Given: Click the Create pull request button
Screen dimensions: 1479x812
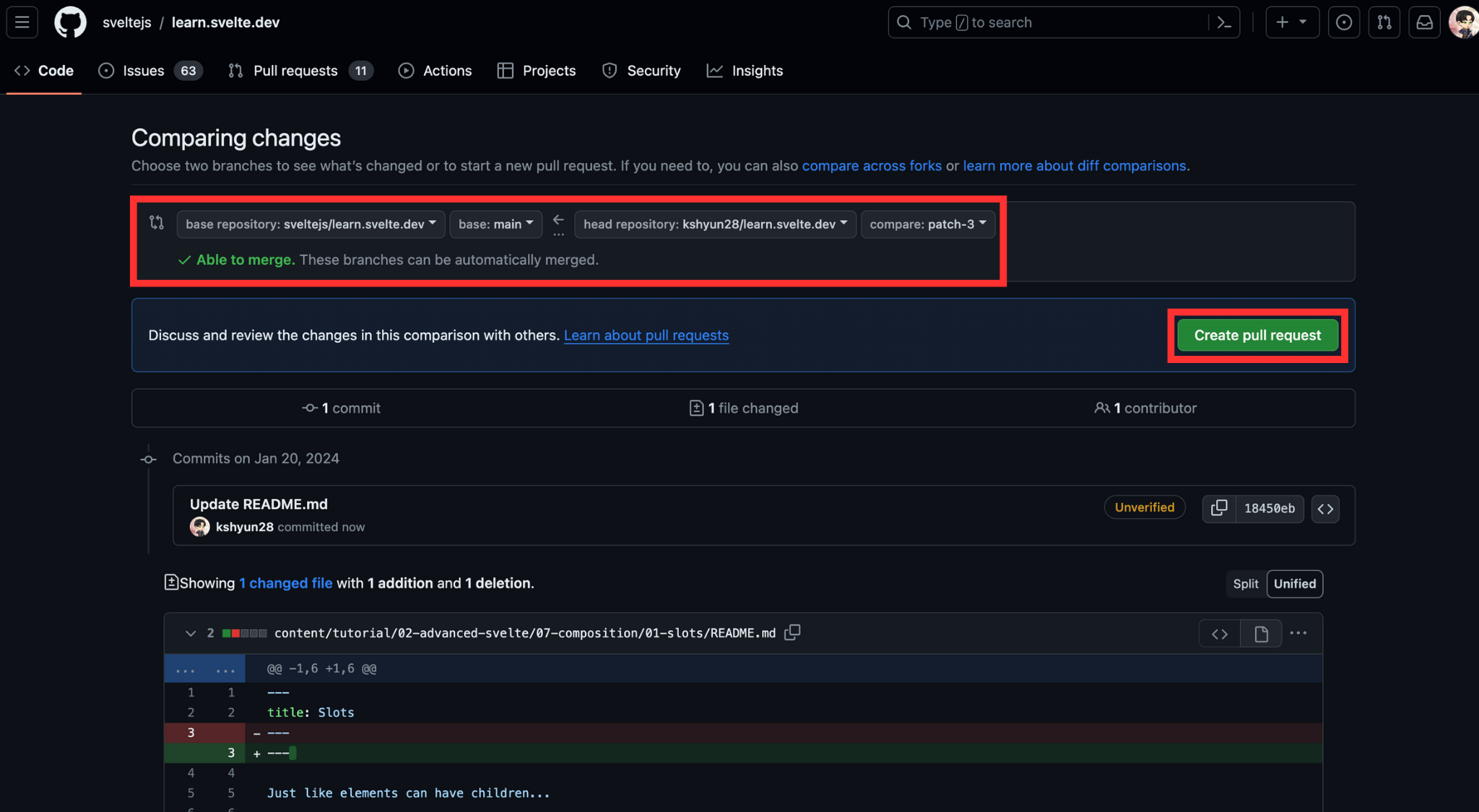Looking at the screenshot, I should tap(1257, 335).
